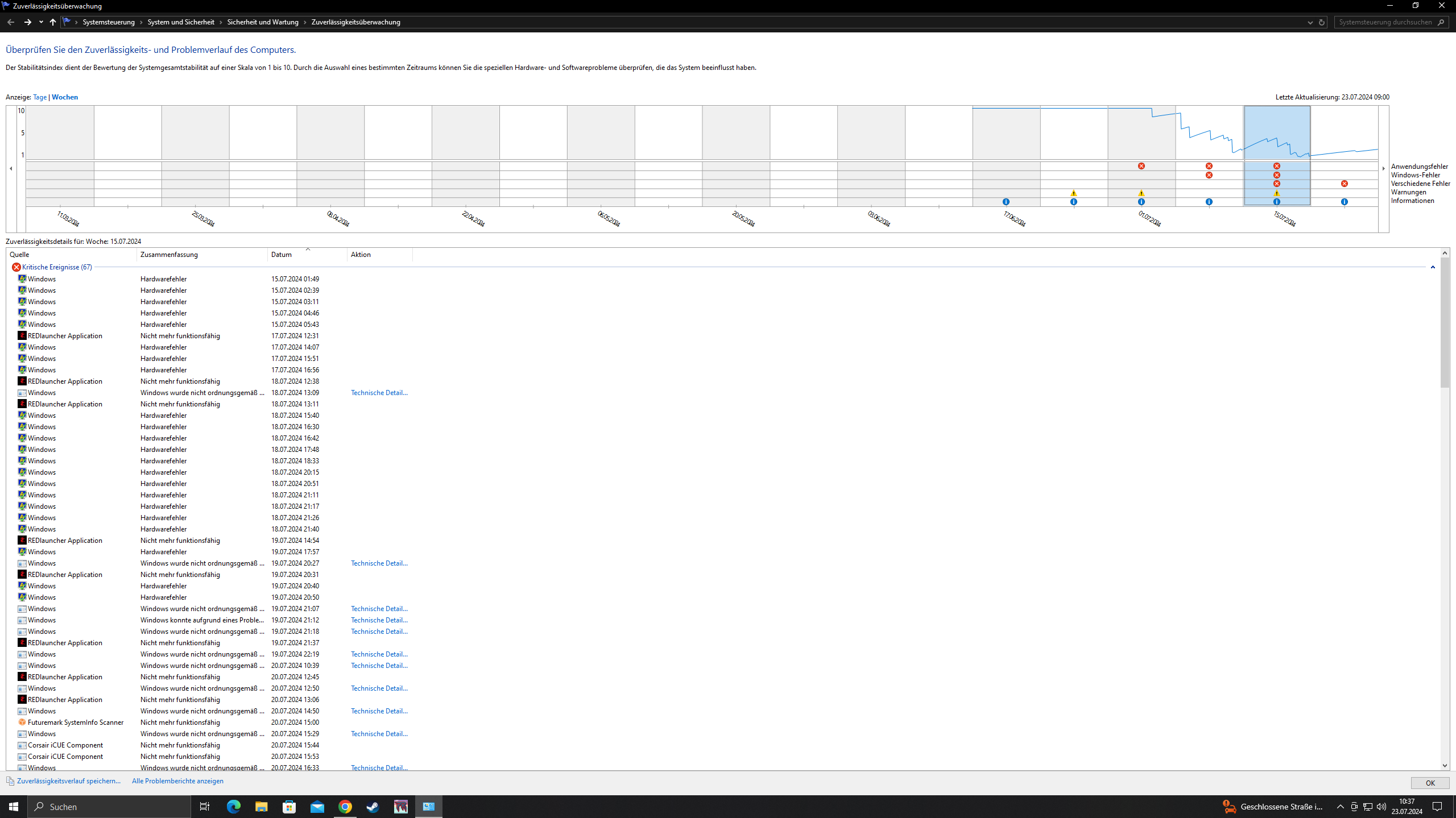This screenshot has width=1456, height=818.
Task: Switch the chart view to Tage
Action: tap(39, 97)
